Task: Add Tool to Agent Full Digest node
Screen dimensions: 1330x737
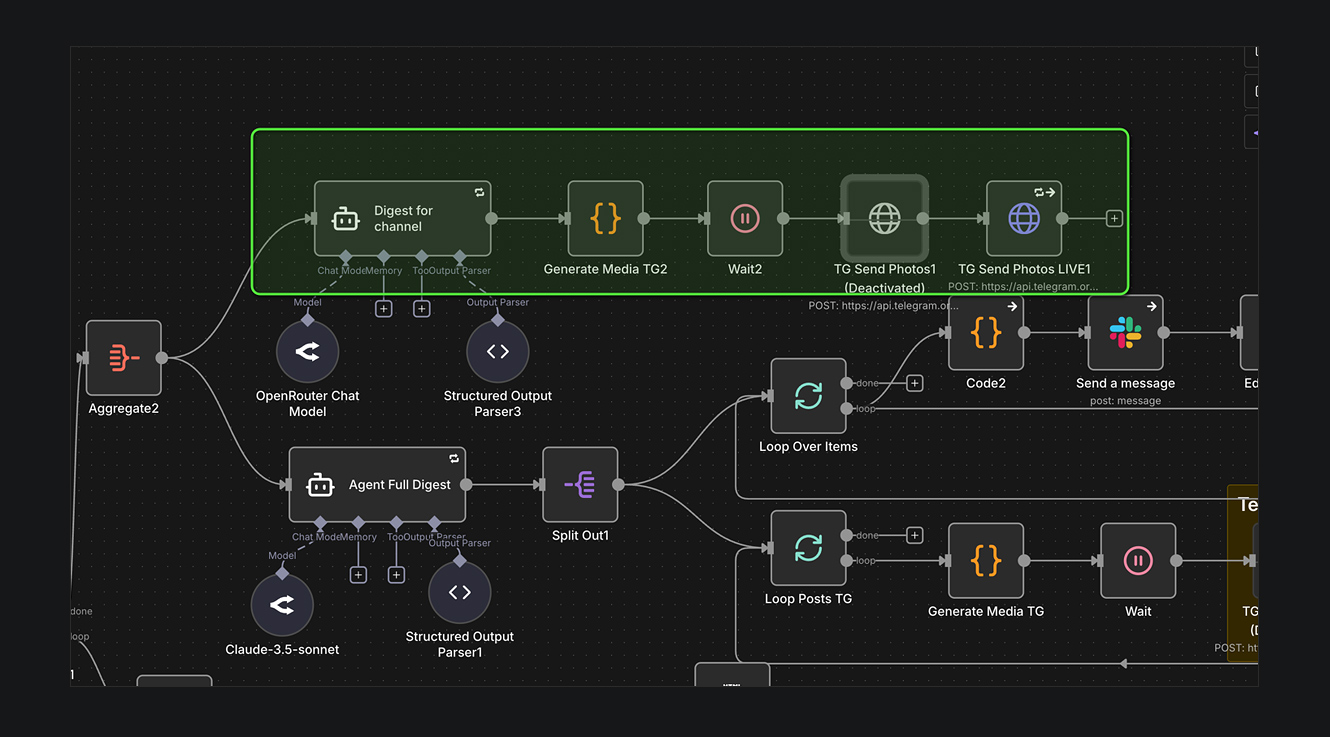Action: tap(396, 575)
